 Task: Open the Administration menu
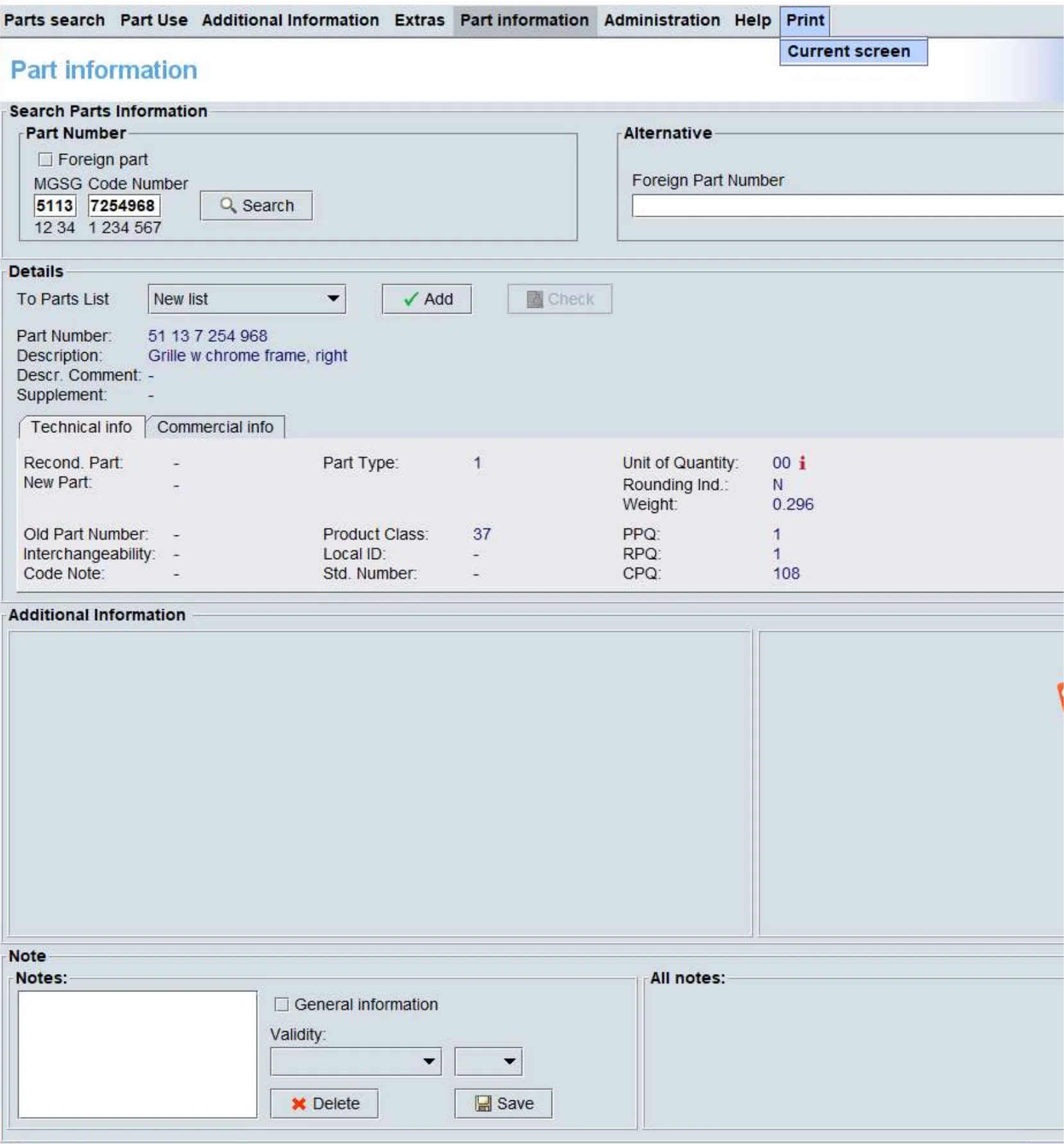662,20
